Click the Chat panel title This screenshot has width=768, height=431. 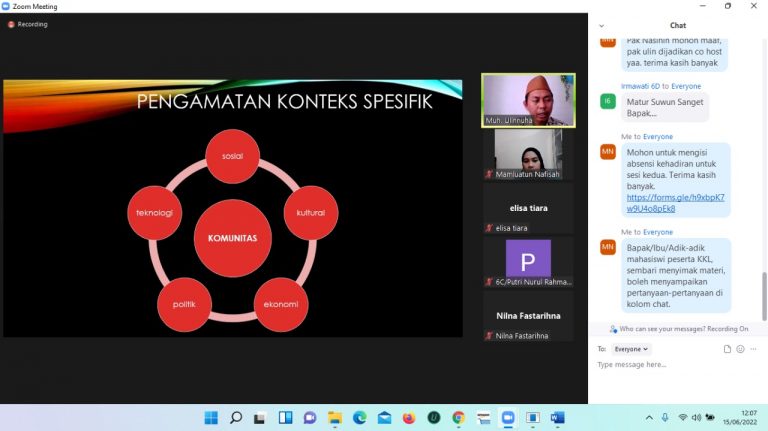(678, 25)
